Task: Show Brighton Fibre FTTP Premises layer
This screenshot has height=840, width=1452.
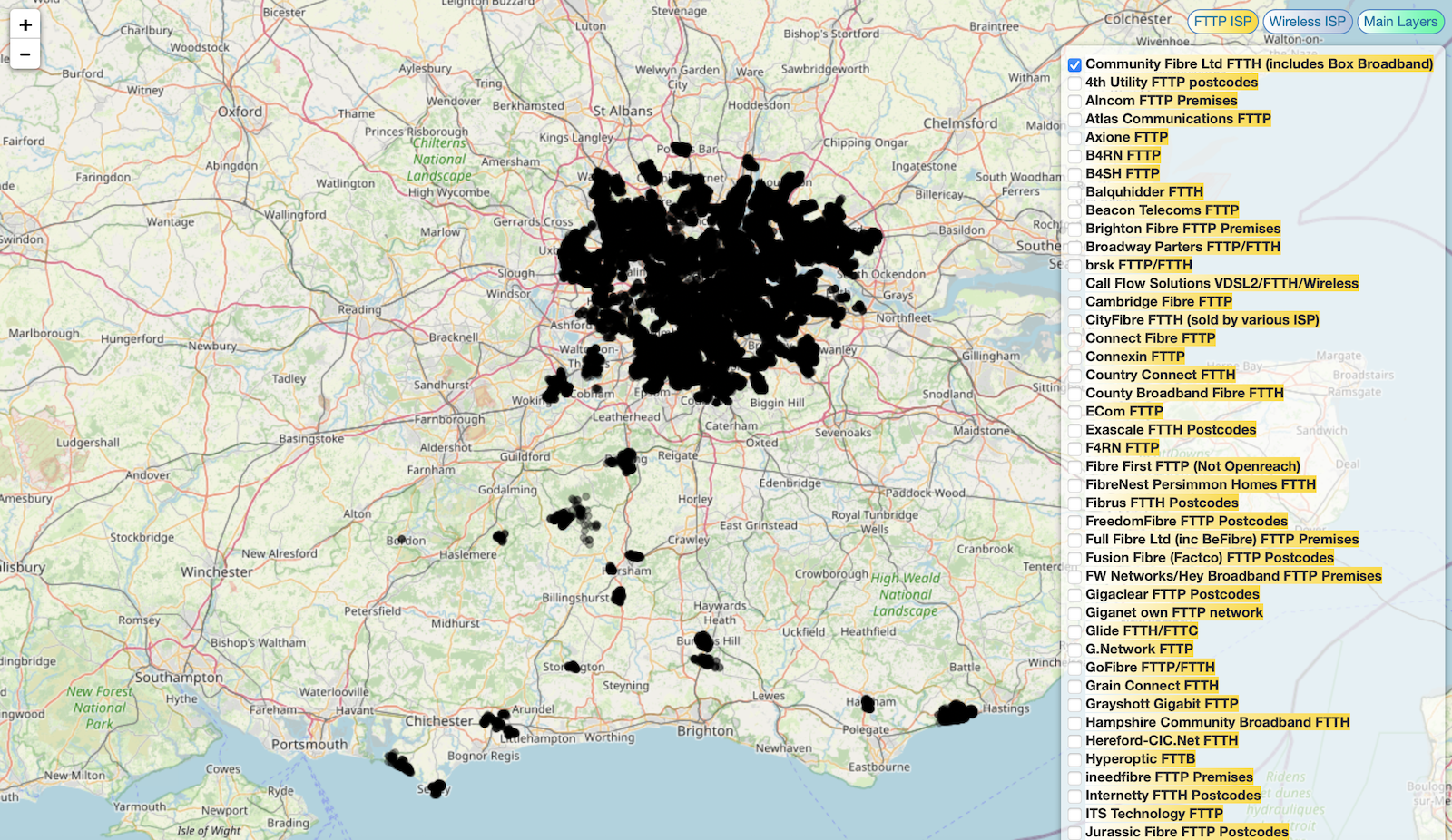Action: click(1074, 230)
